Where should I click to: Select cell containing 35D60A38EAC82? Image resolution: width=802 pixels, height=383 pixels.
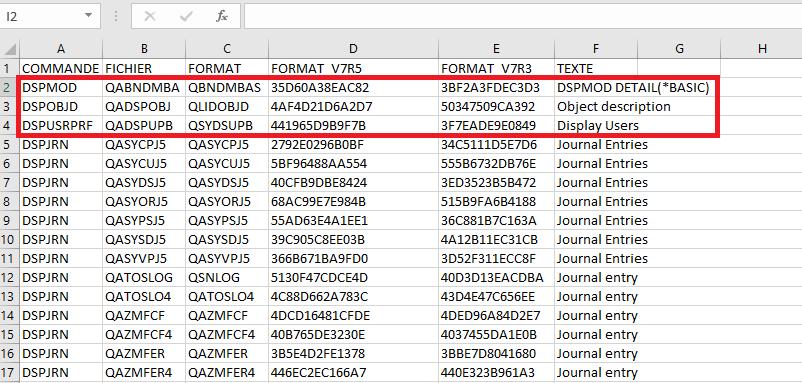coord(353,87)
